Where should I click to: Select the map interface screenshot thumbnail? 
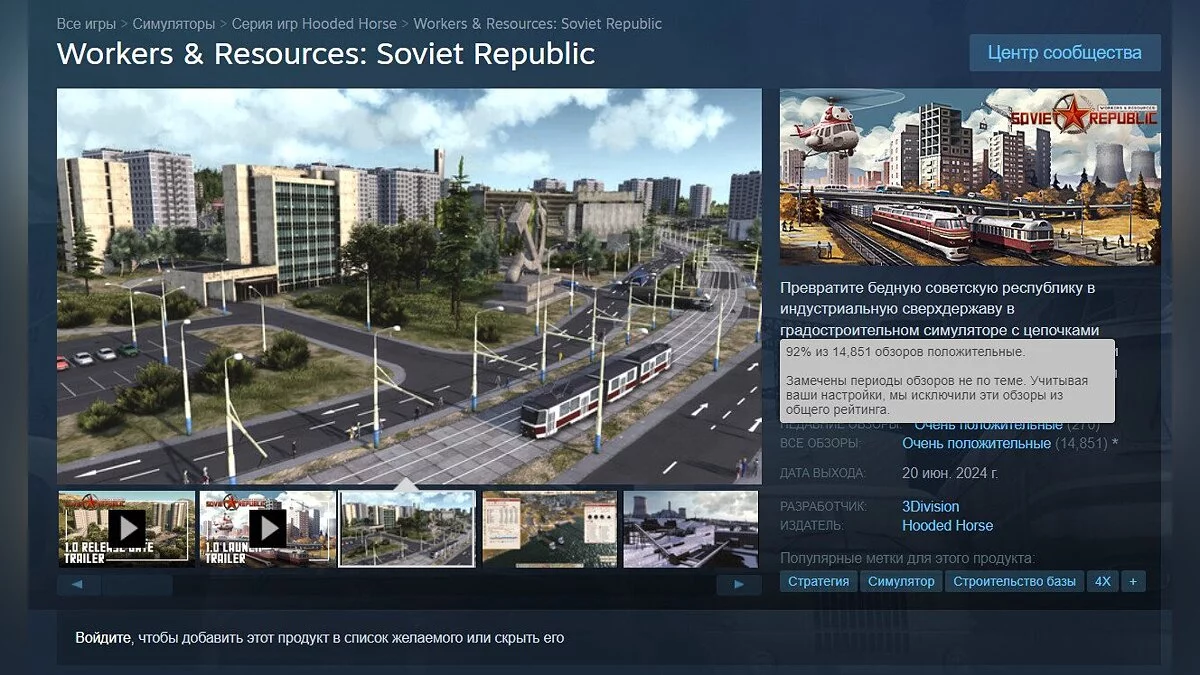[548, 528]
